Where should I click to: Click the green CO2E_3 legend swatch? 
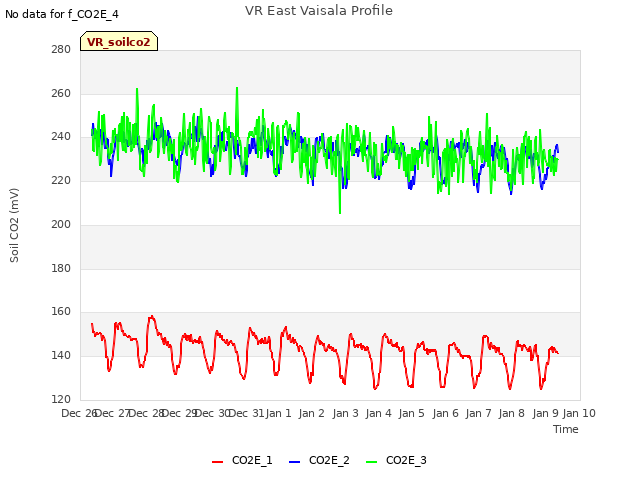(x=371, y=462)
